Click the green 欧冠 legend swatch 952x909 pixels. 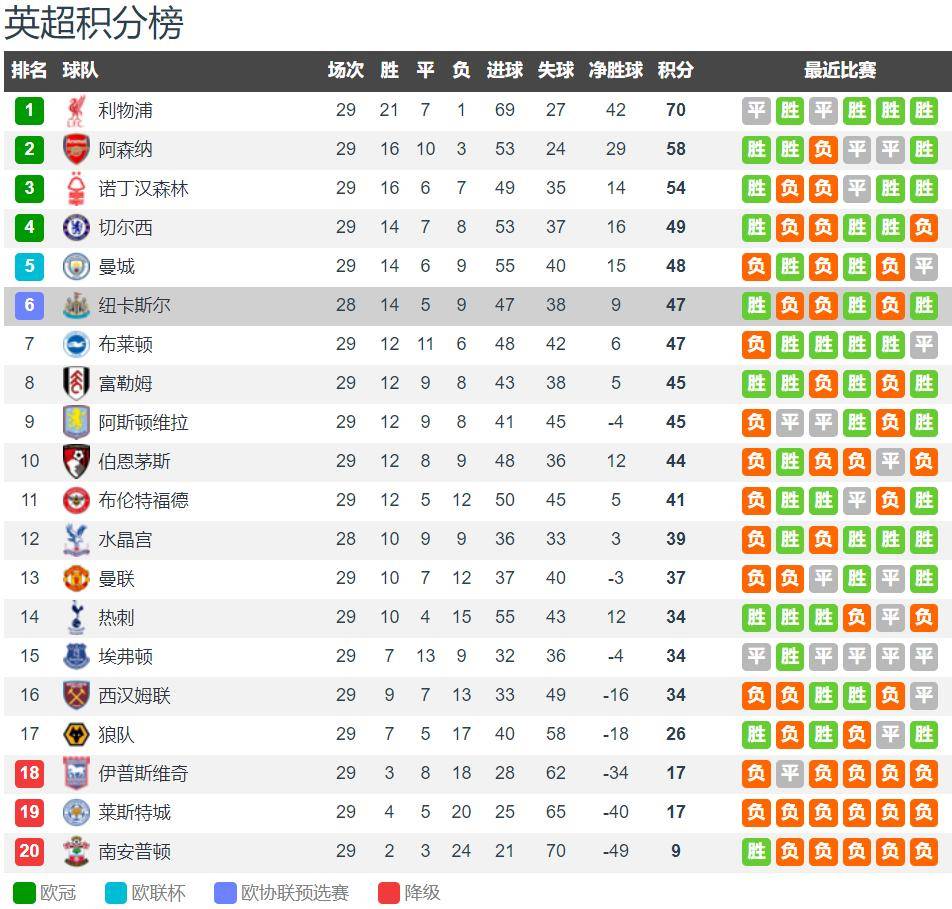(x=25, y=893)
